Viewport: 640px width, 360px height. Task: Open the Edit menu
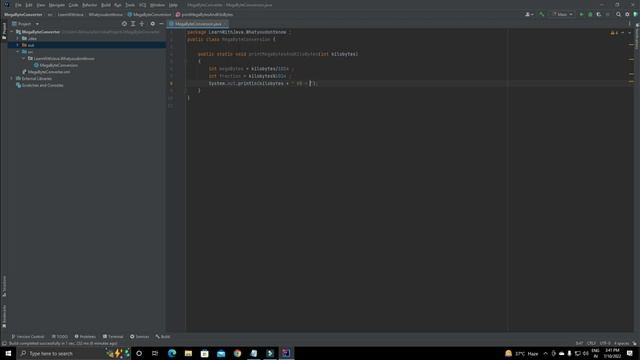pyautogui.click(x=29, y=5)
